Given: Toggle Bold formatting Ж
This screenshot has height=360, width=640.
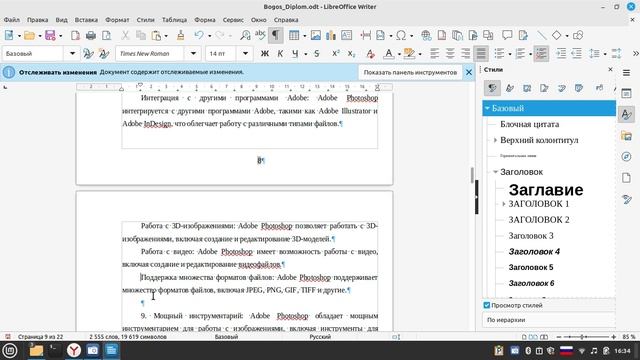Looking at the screenshot, I should 264,53.
